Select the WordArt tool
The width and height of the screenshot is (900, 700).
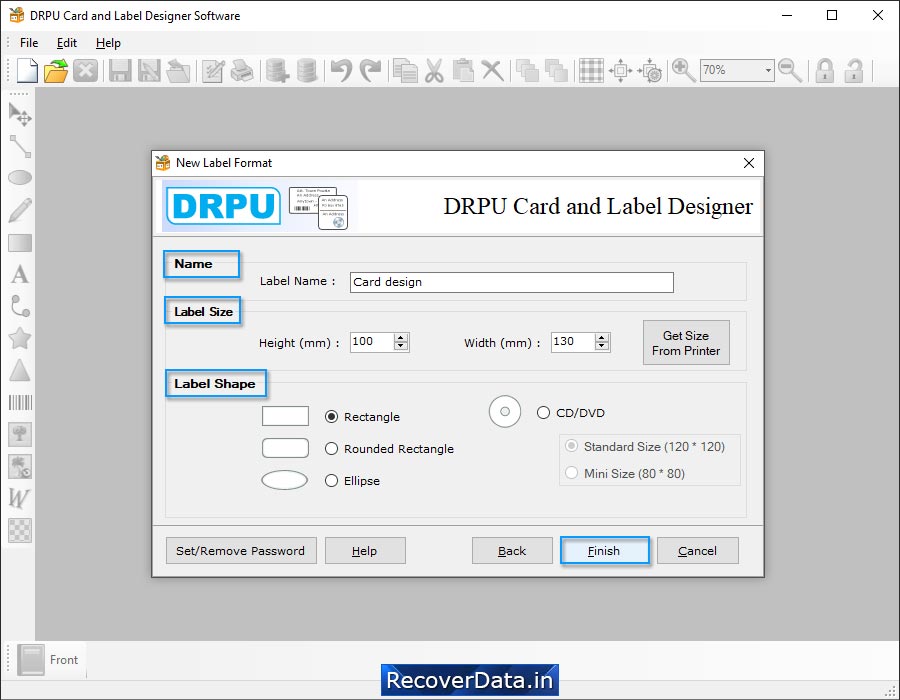tap(19, 498)
